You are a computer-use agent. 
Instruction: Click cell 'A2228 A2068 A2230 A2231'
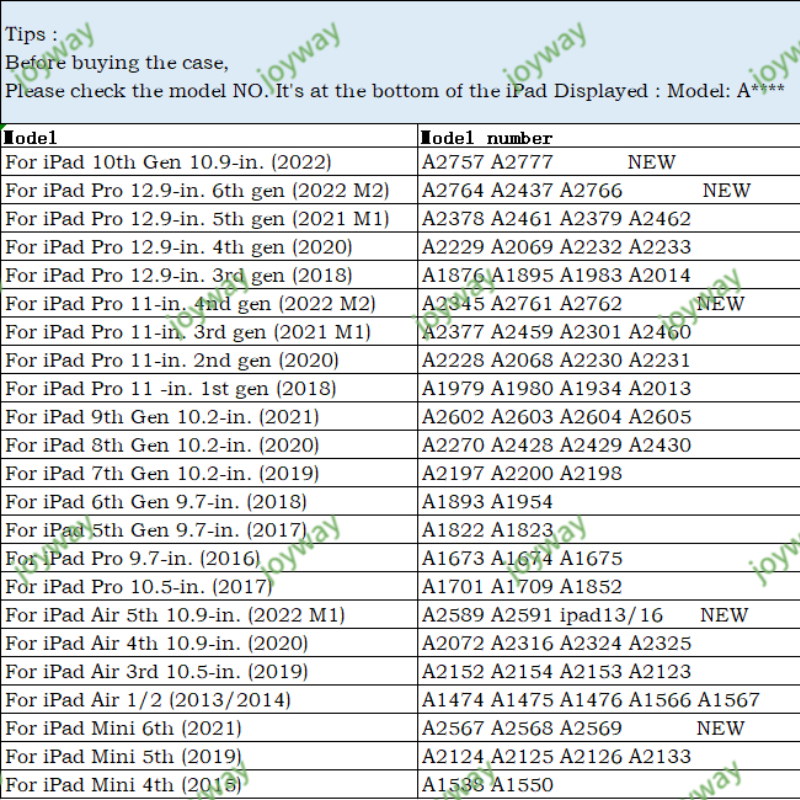[609, 360]
